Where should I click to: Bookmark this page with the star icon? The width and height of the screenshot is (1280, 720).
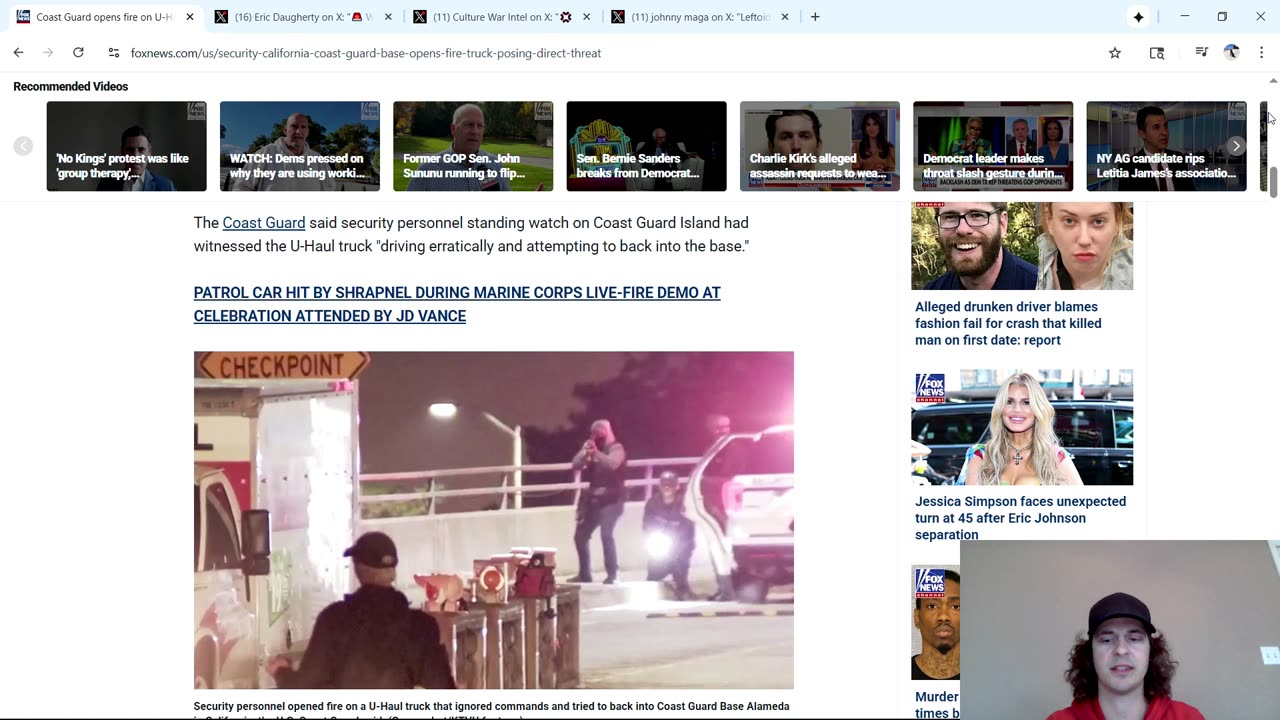pyautogui.click(x=1115, y=53)
